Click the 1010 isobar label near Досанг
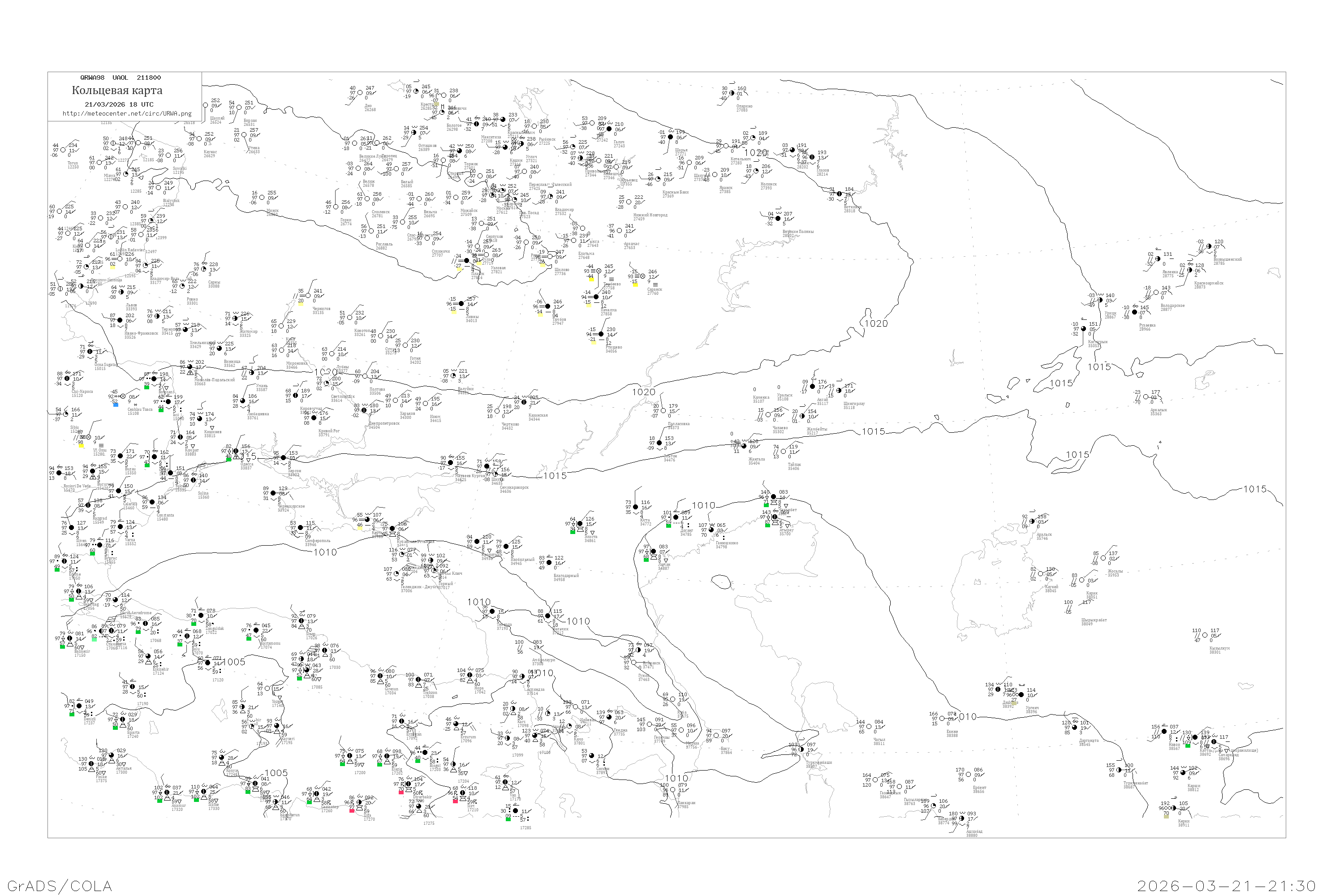 [x=703, y=506]
